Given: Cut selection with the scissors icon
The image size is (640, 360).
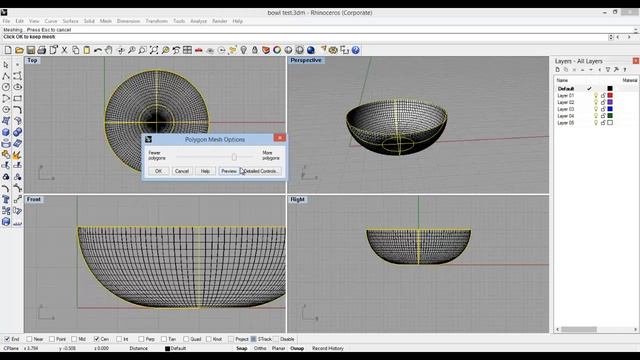Looking at the screenshot, I should (64, 50).
